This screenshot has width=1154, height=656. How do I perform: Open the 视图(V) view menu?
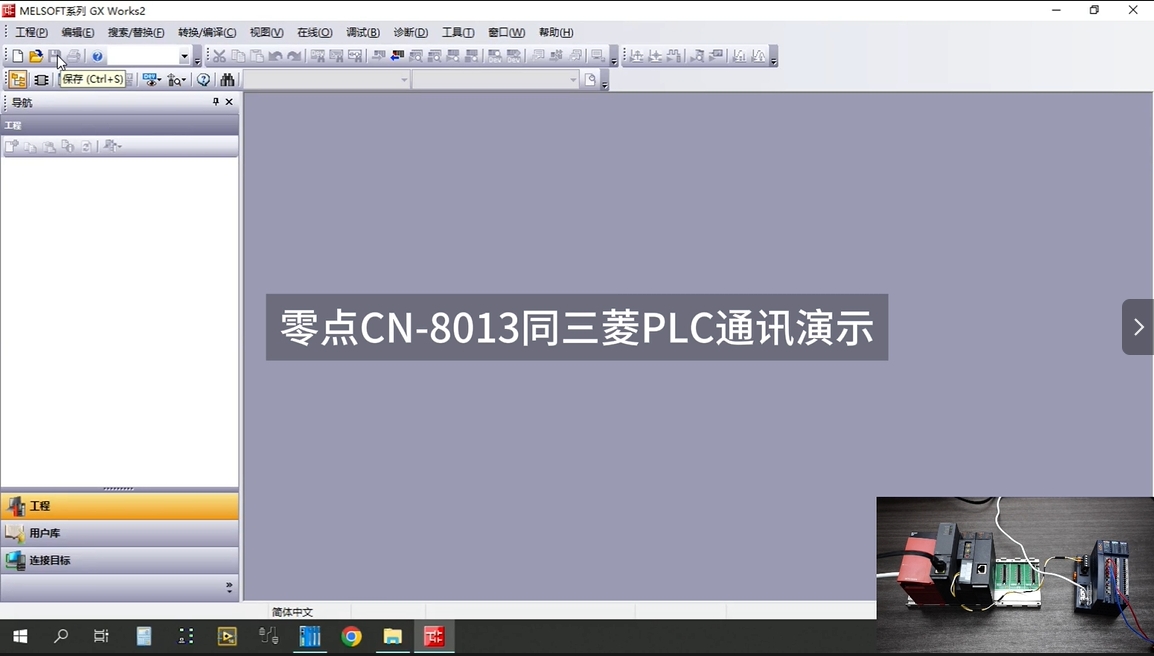pos(266,32)
